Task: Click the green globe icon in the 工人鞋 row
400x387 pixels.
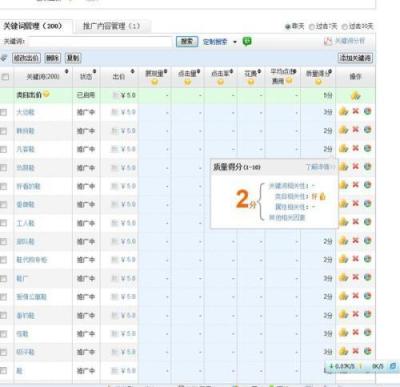Action: [367, 222]
